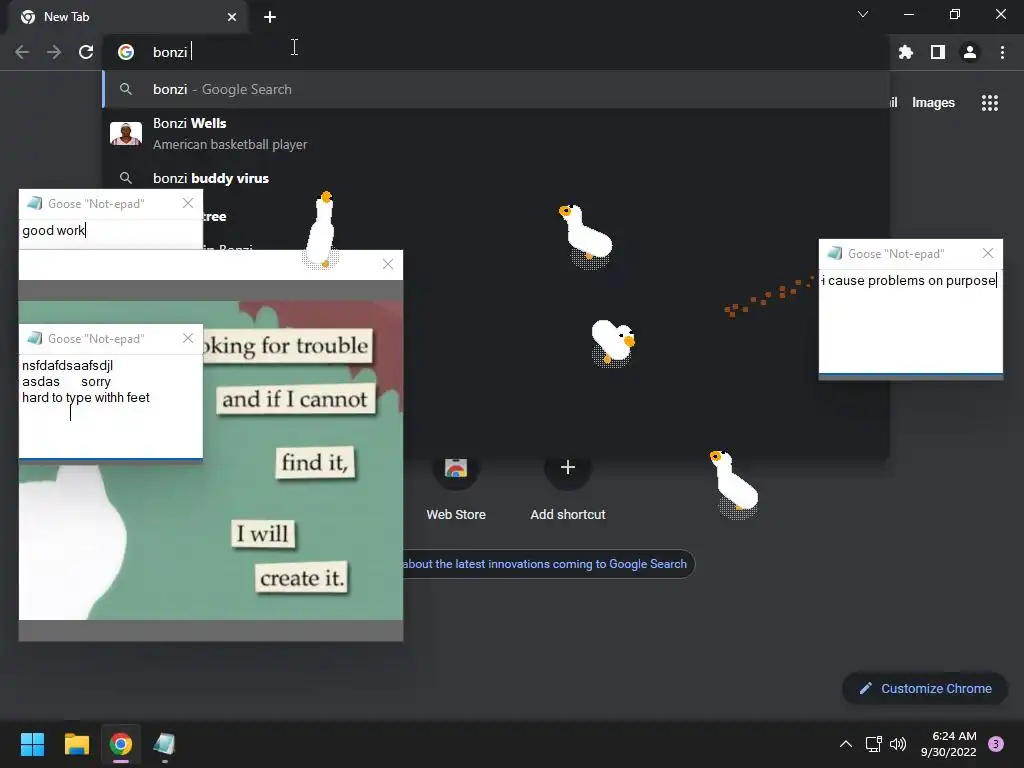Click 'hard to type withh feet' line
1024x768 pixels.
[86, 398]
